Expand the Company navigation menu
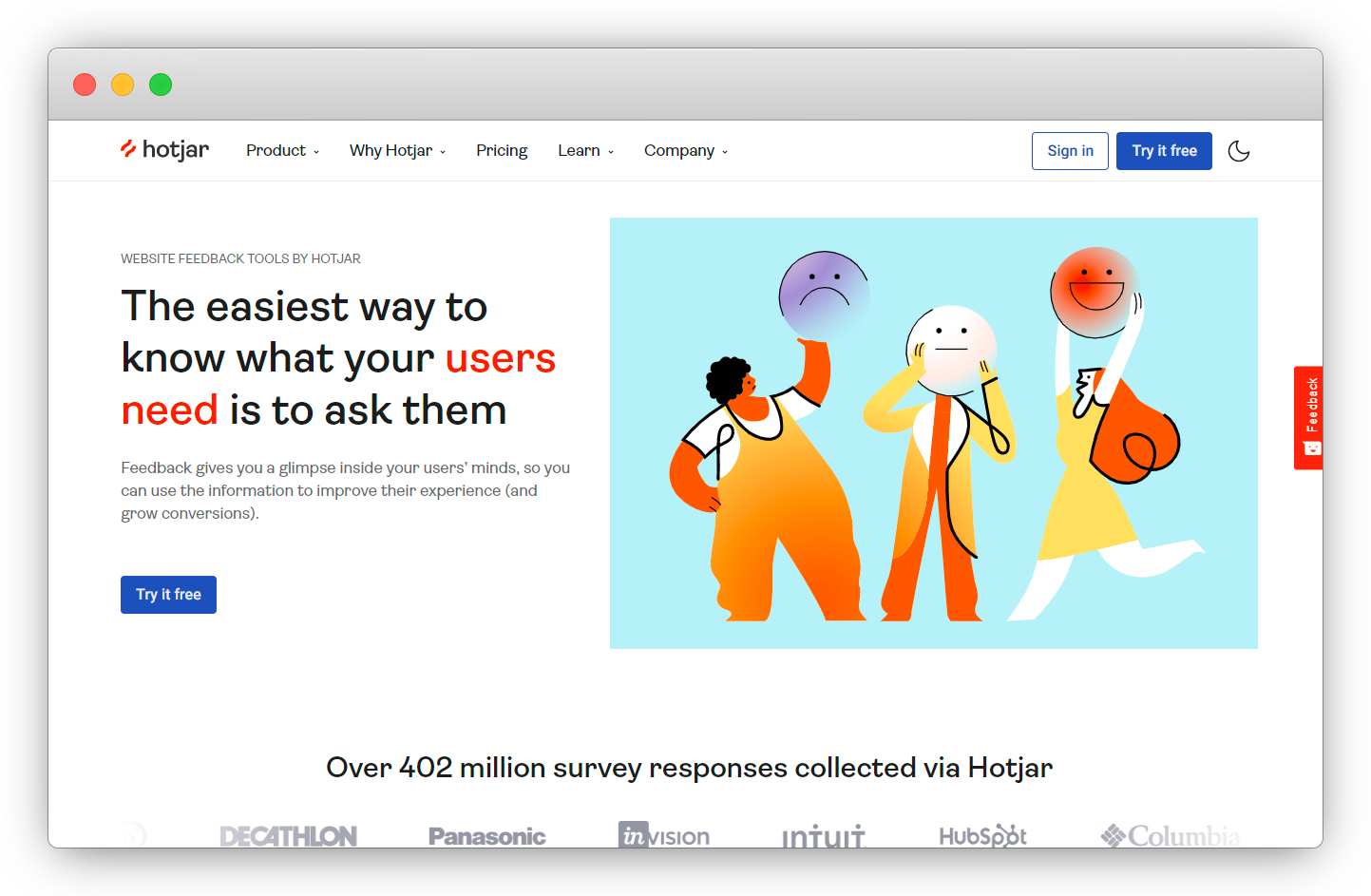 point(685,151)
